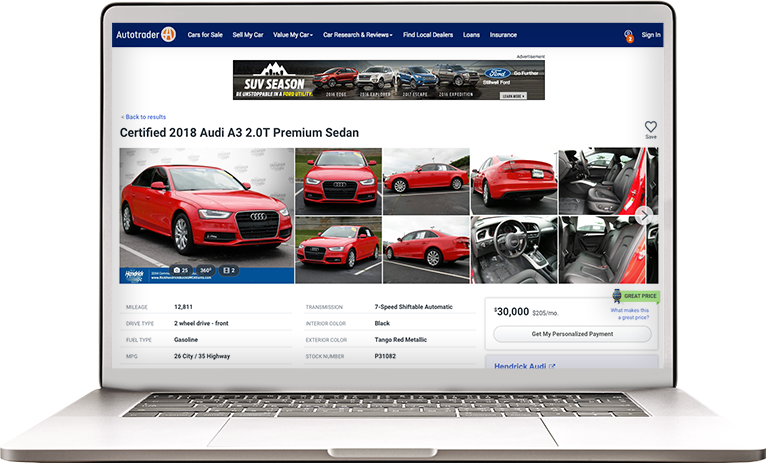The image size is (766, 463).
Task: Click Learn More on Ford ad
Action: point(512,96)
